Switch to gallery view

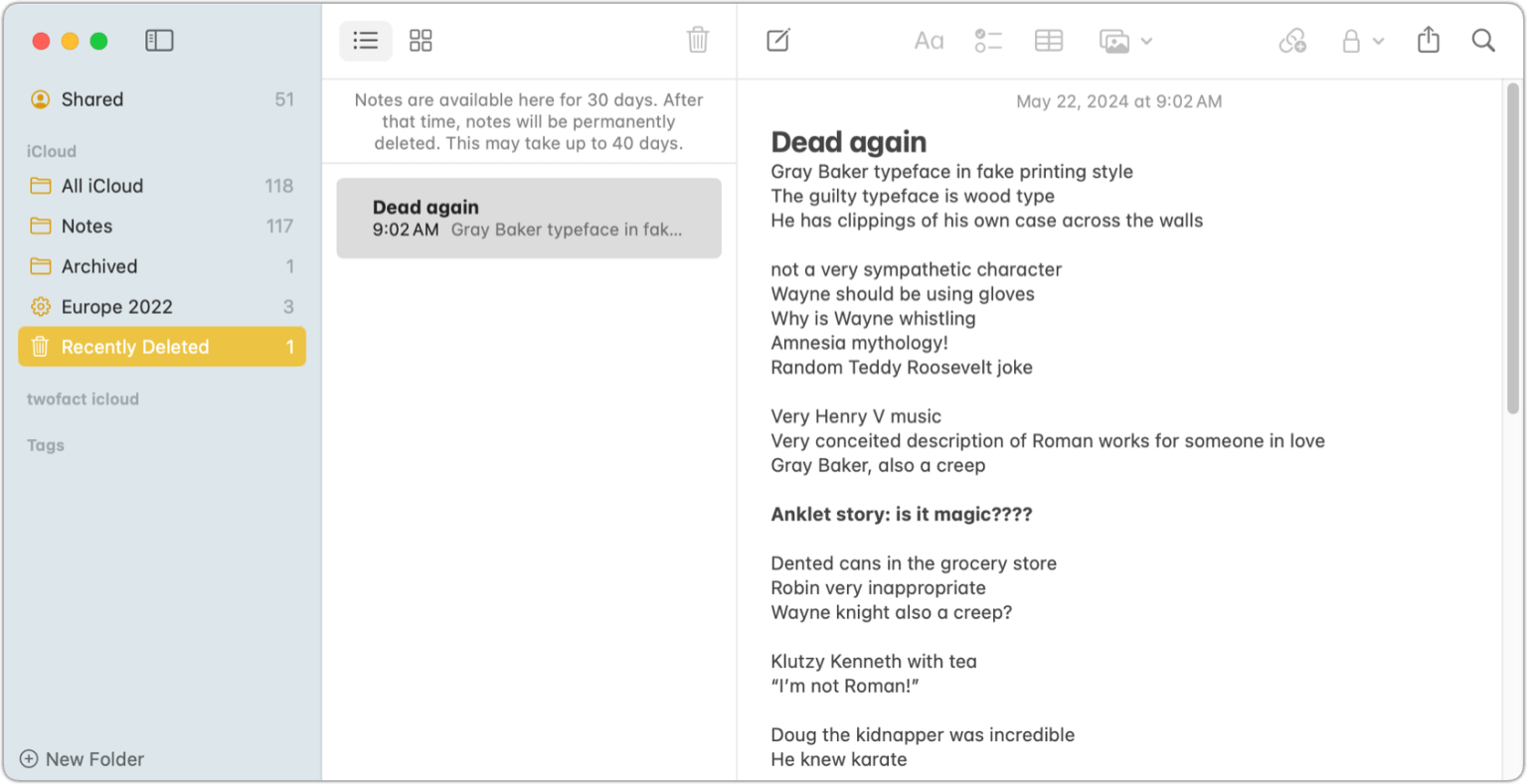click(421, 40)
